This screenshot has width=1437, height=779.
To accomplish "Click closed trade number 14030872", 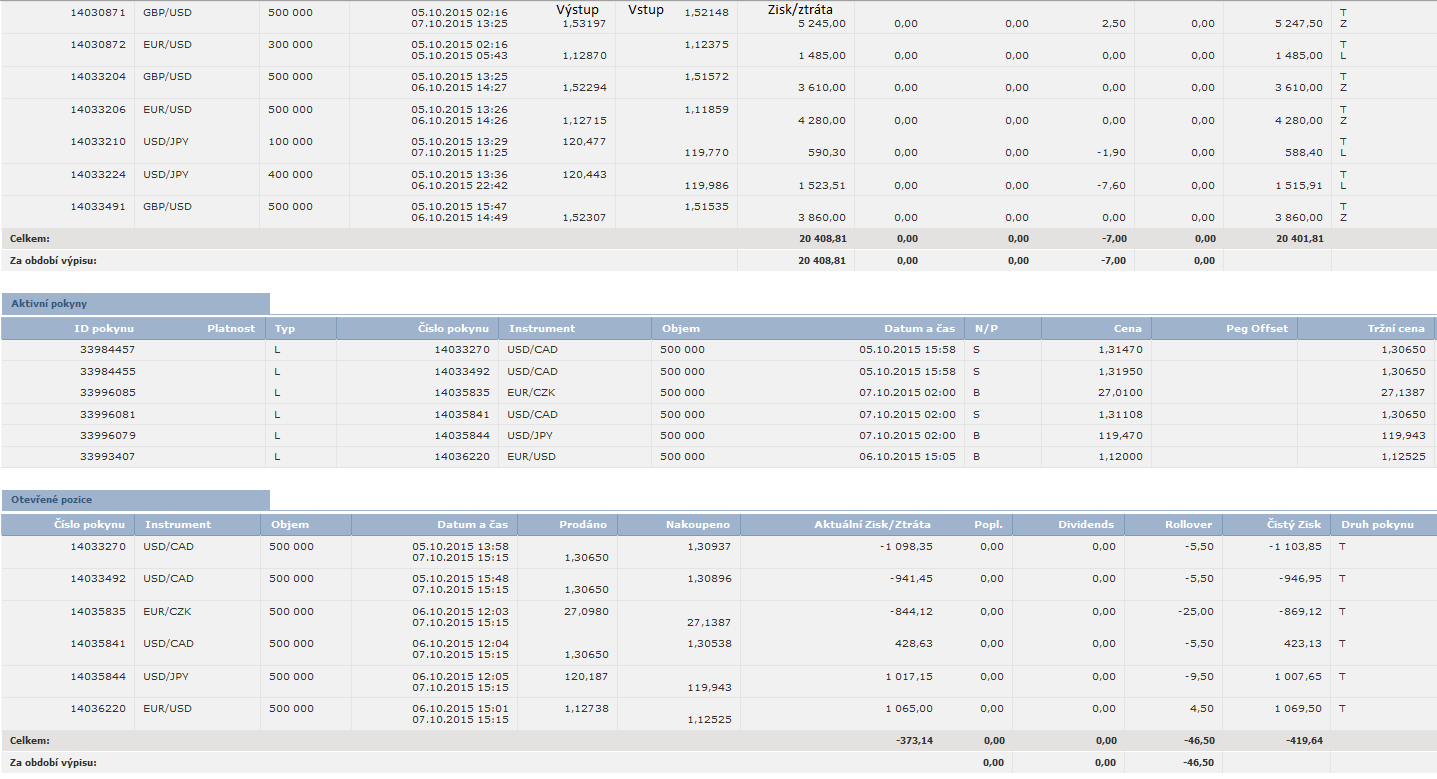I will [x=98, y=44].
